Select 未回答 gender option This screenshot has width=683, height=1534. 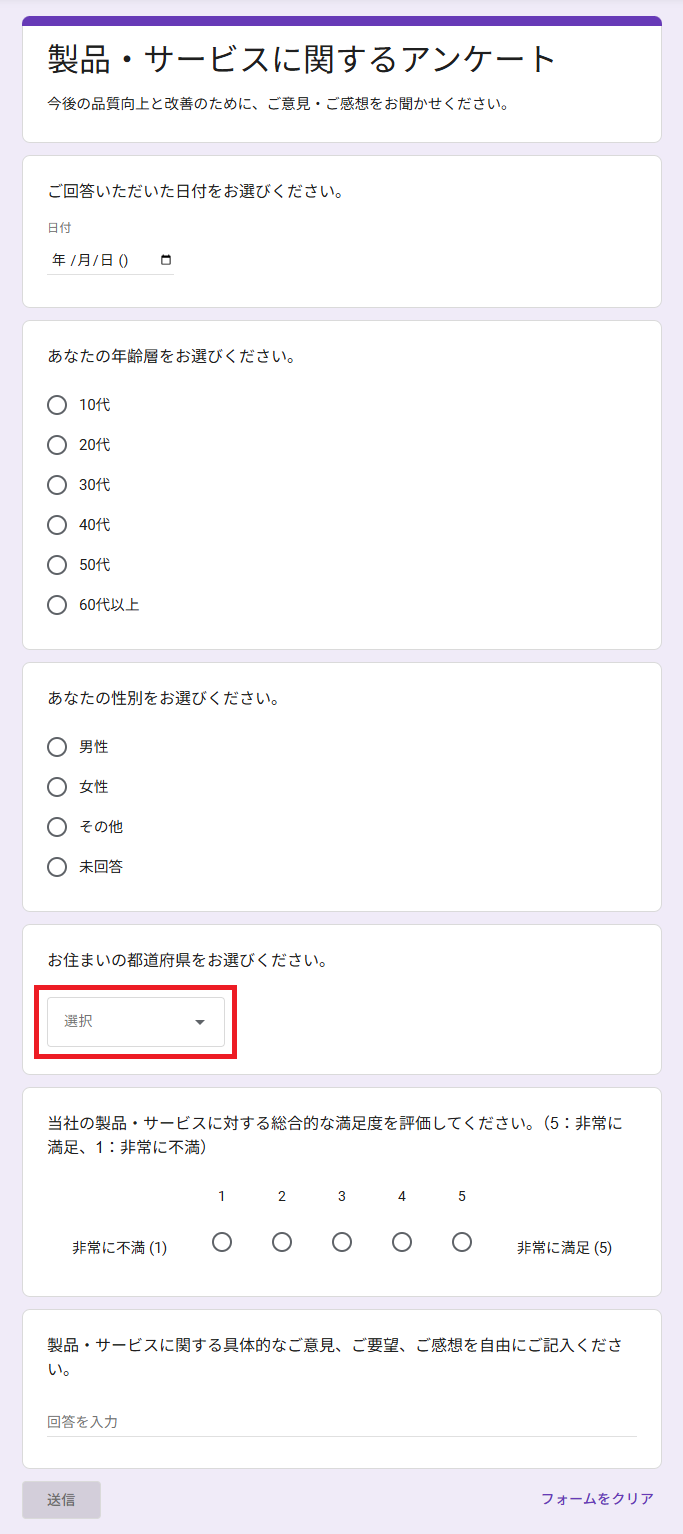coord(57,867)
